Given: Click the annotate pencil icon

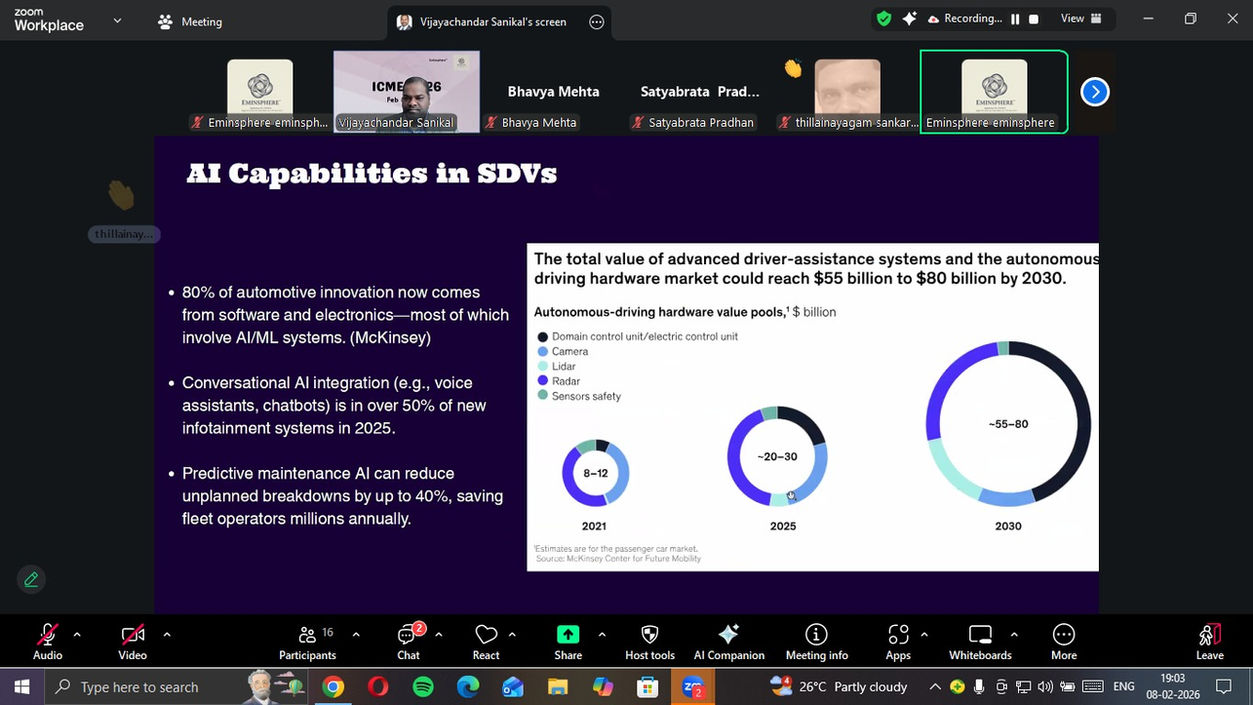Looking at the screenshot, I should 31,579.
